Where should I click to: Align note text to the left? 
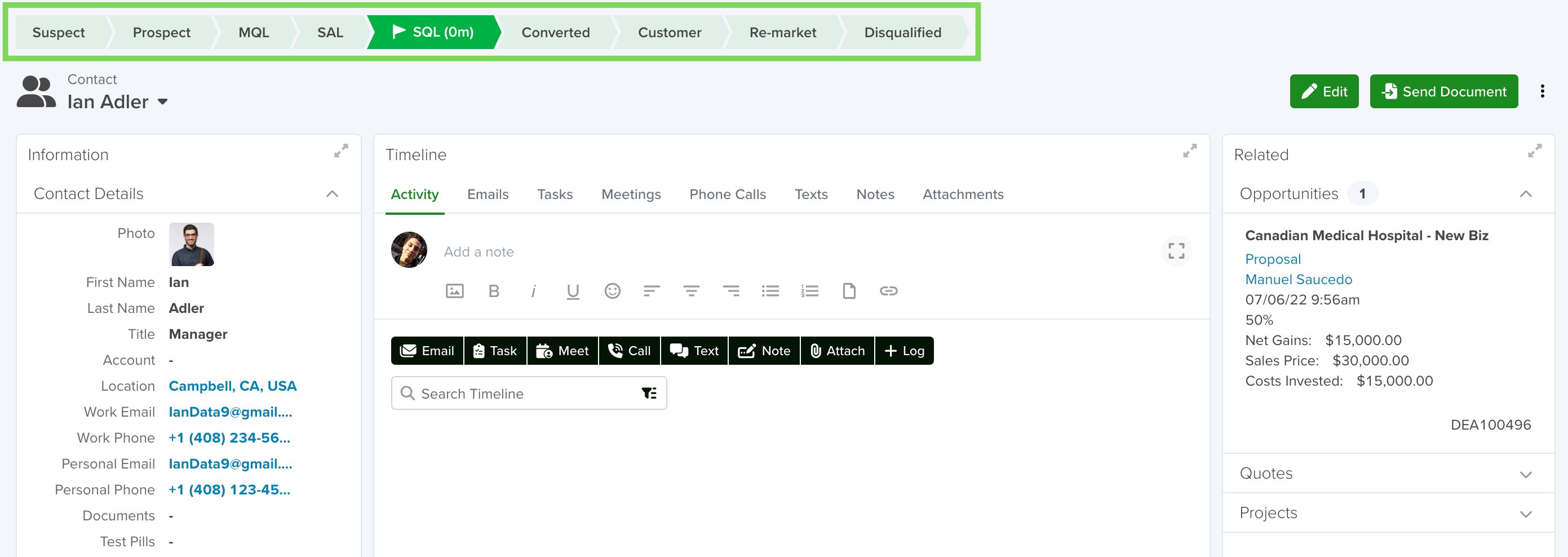coord(652,291)
